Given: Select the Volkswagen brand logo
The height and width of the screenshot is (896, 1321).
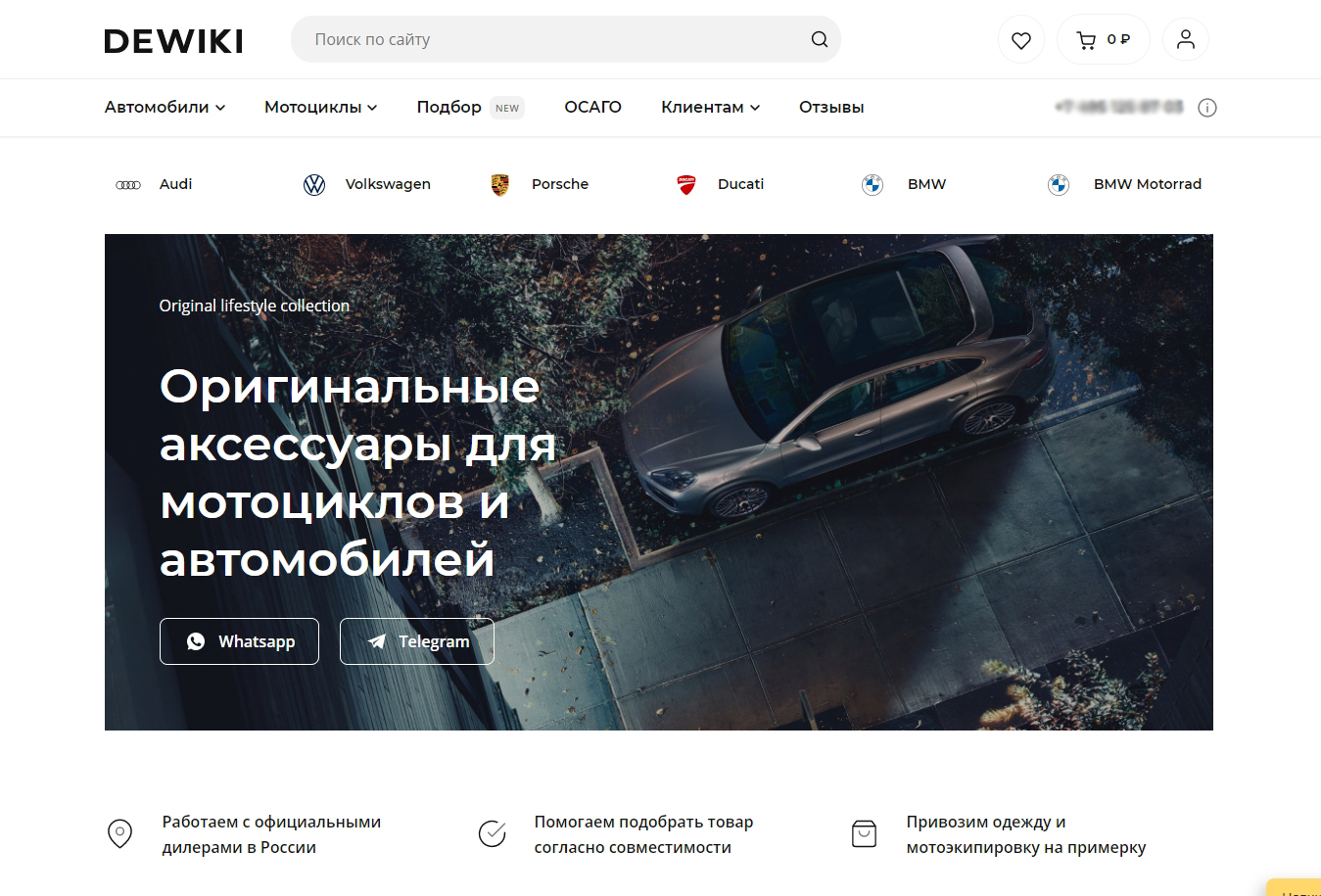Looking at the screenshot, I should (x=313, y=184).
